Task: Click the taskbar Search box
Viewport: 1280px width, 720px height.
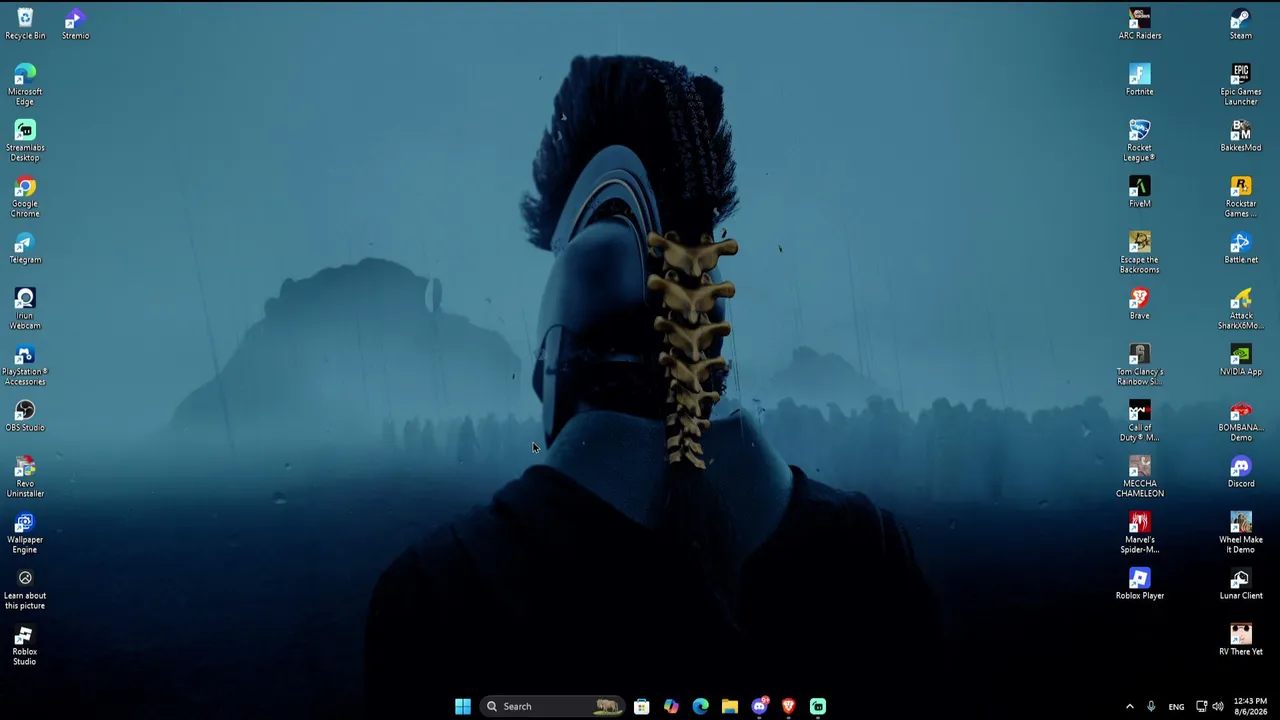Action: pos(552,706)
